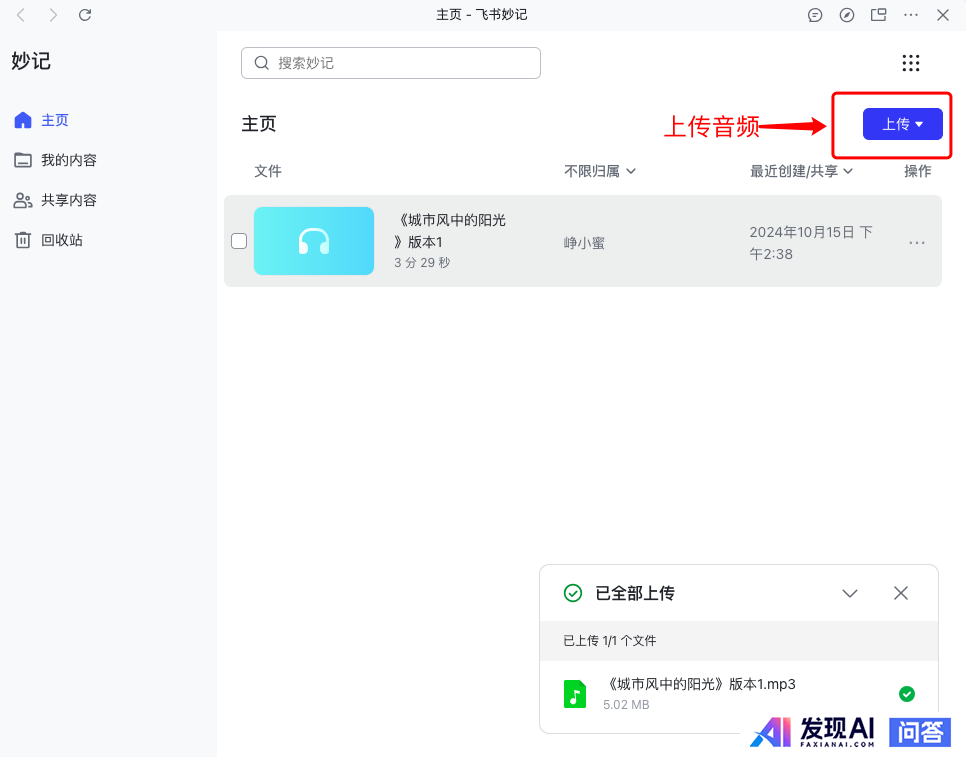Click the 搜索妙记 search field
Image resolution: width=966 pixels, height=757 pixels.
click(x=391, y=63)
